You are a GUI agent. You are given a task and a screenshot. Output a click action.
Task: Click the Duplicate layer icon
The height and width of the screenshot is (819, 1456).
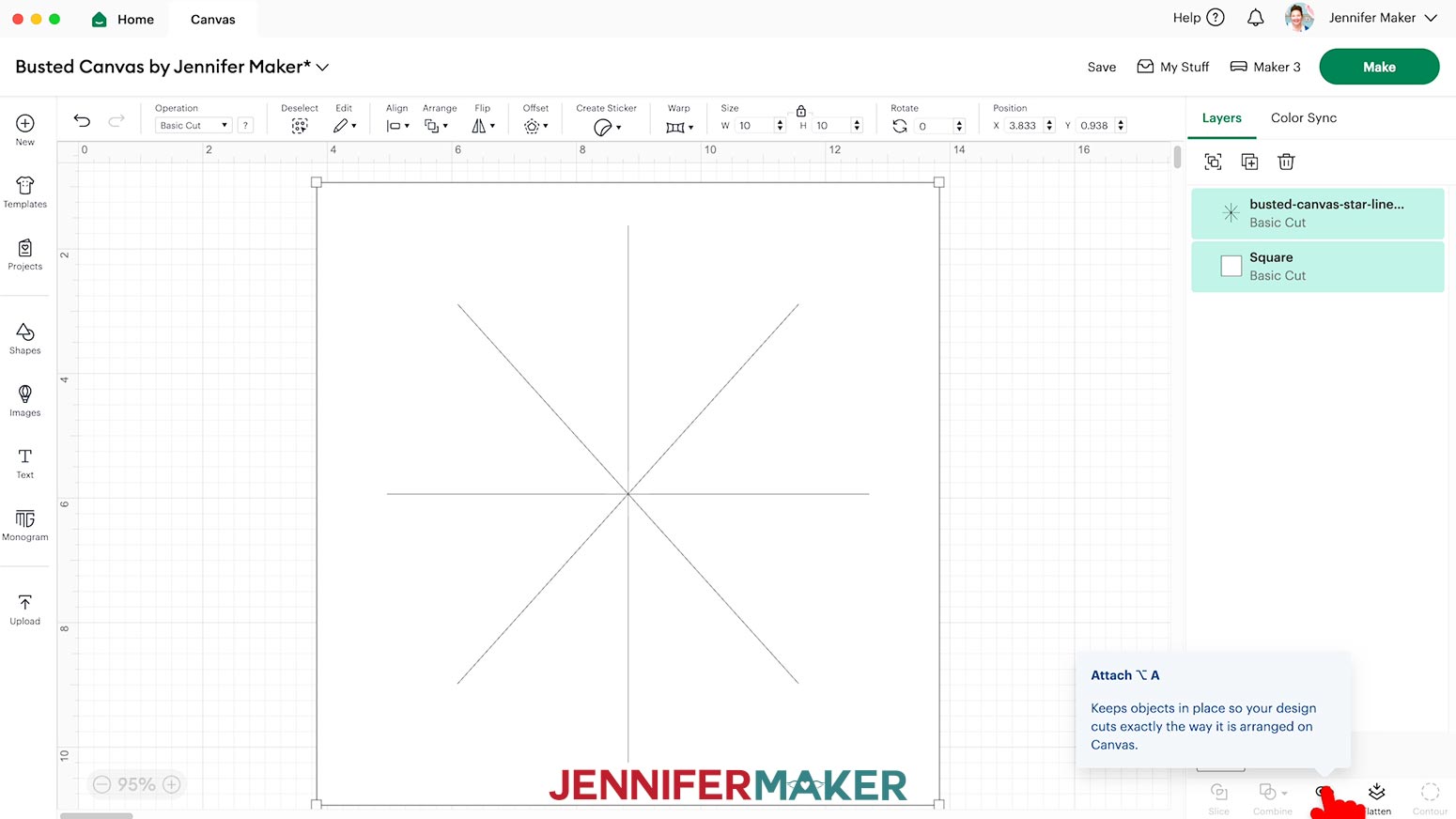click(1249, 162)
